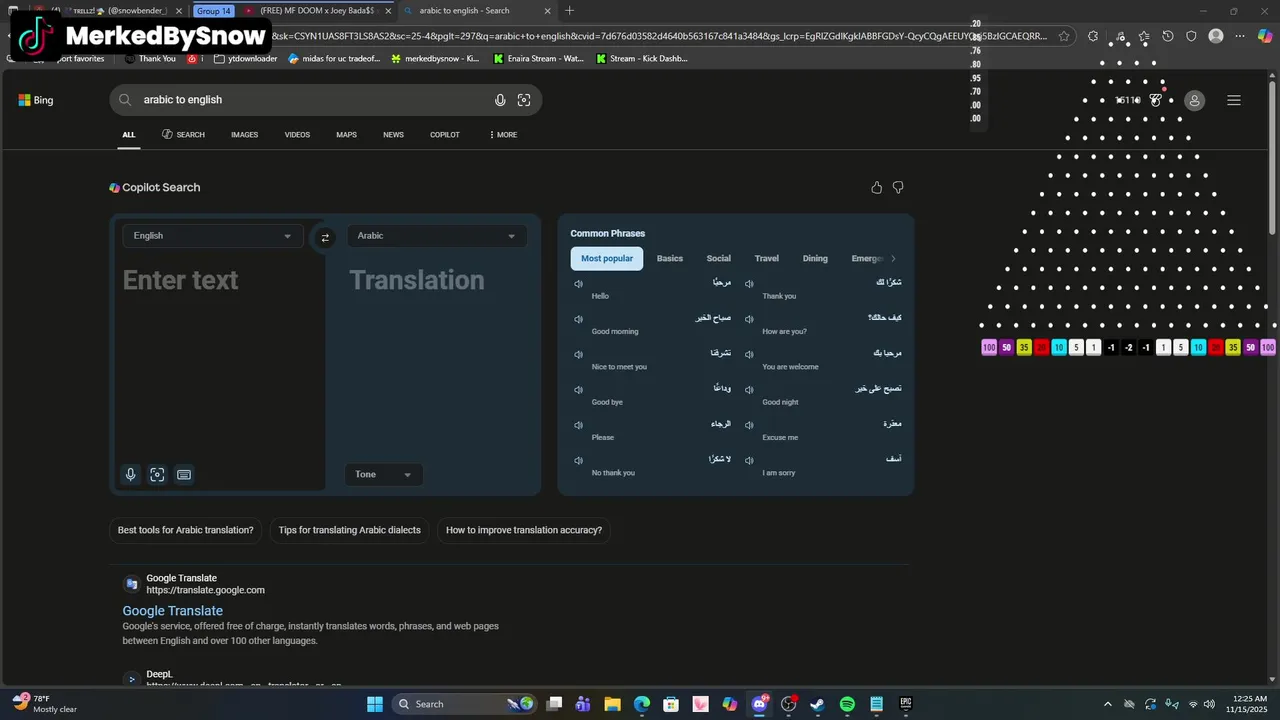This screenshot has height=720, width=1280.
Task: Swap English and Arabic languages
Action: point(325,238)
